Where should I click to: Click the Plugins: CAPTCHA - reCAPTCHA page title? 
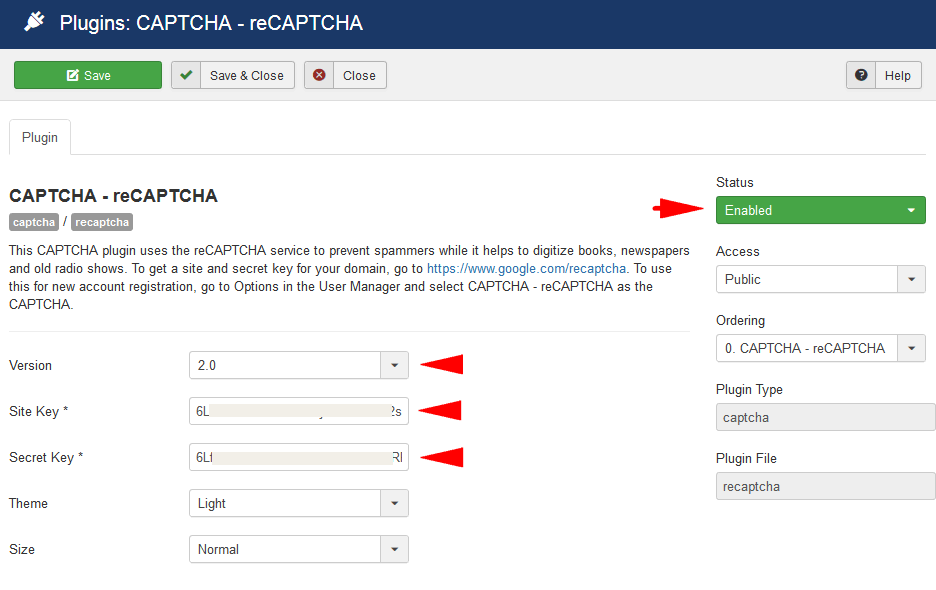211,23
